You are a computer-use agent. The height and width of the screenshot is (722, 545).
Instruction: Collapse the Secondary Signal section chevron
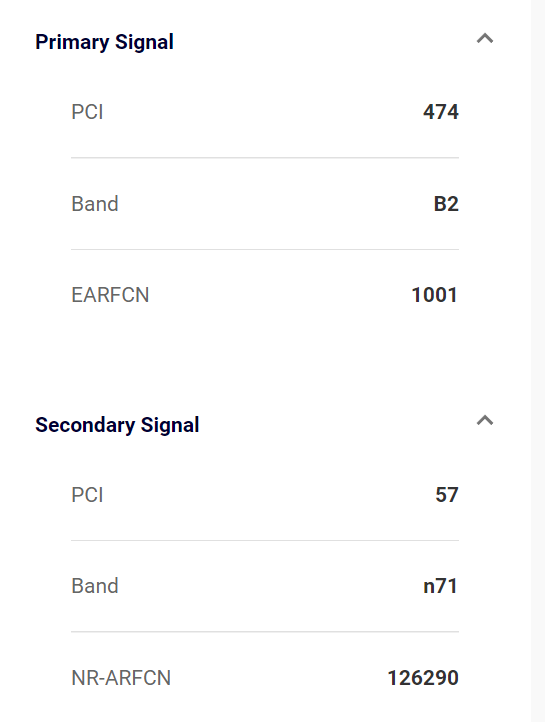[485, 420]
